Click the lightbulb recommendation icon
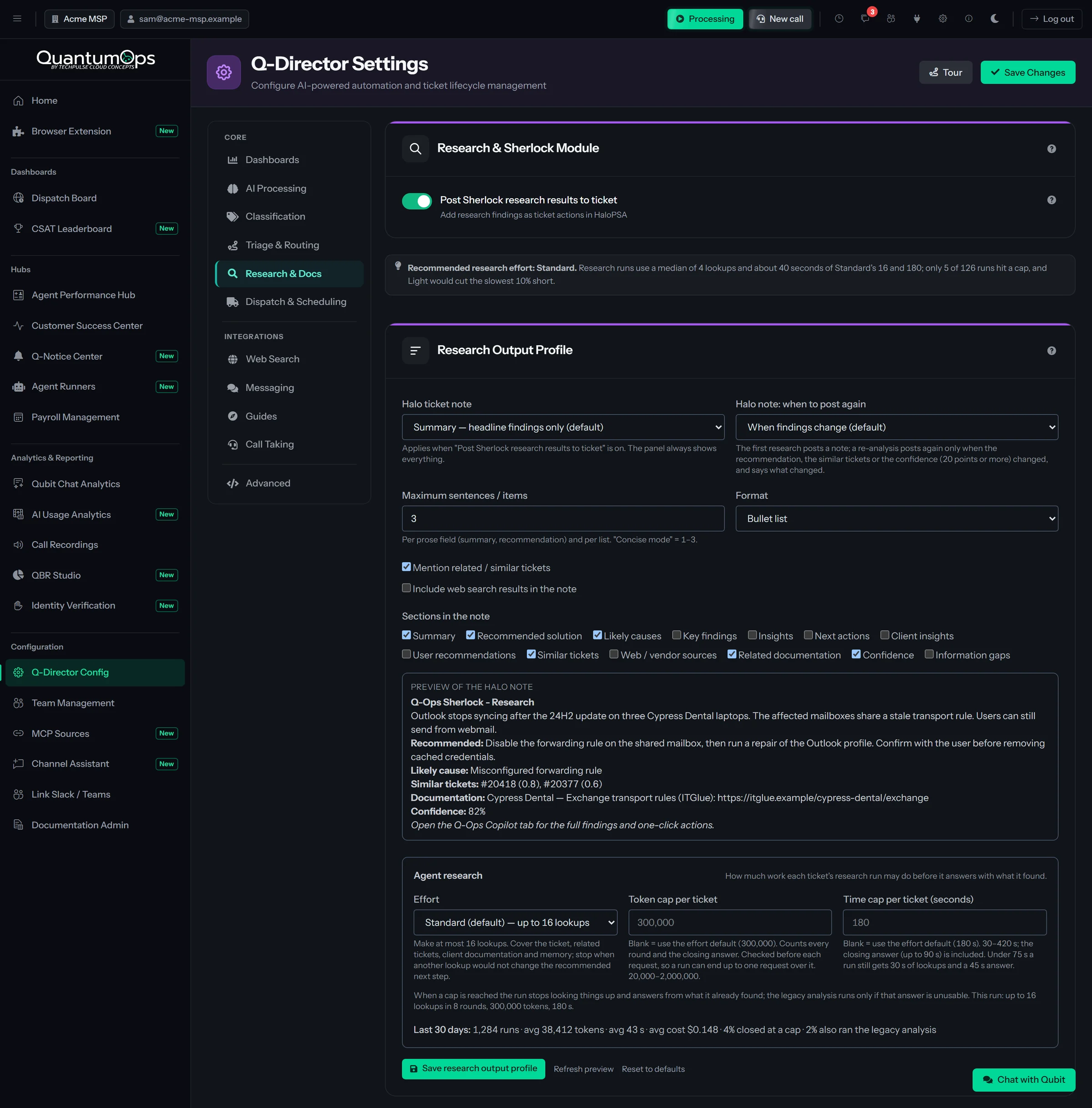Image resolution: width=1092 pixels, height=1108 pixels. pyautogui.click(x=398, y=266)
